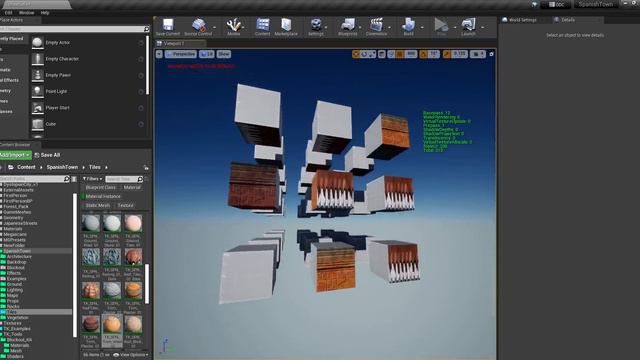This screenshot has height=360, width=640.
Task: Click the Launch toolbar icon
Action: (x=468, y=24)
